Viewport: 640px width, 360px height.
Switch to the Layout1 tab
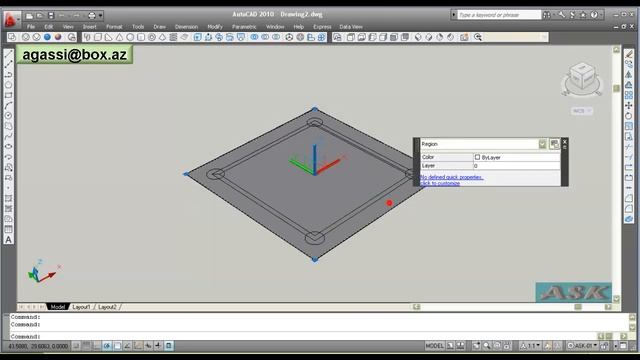81,307
